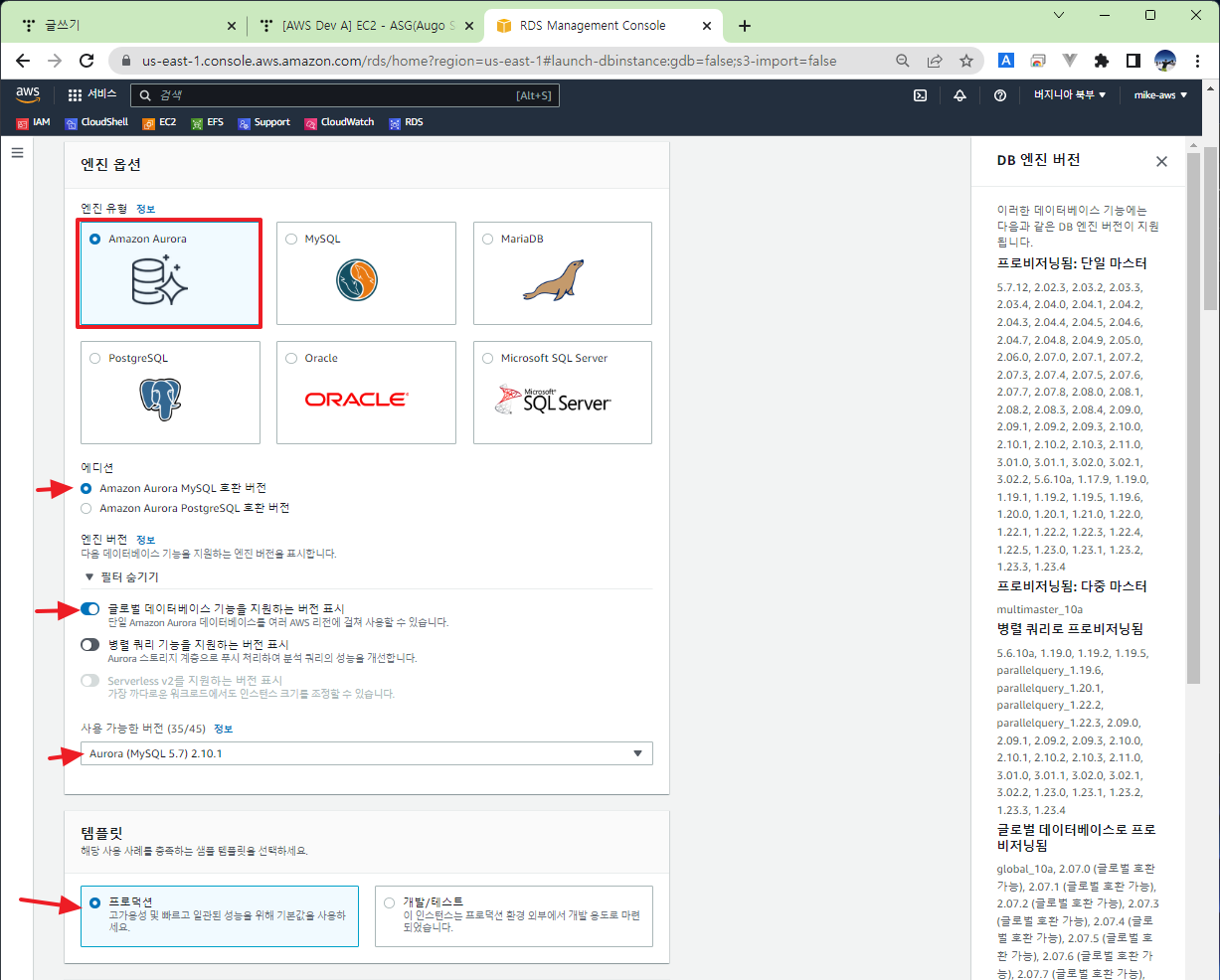Toggle parallel query versions filter

(x=90, y=644)
